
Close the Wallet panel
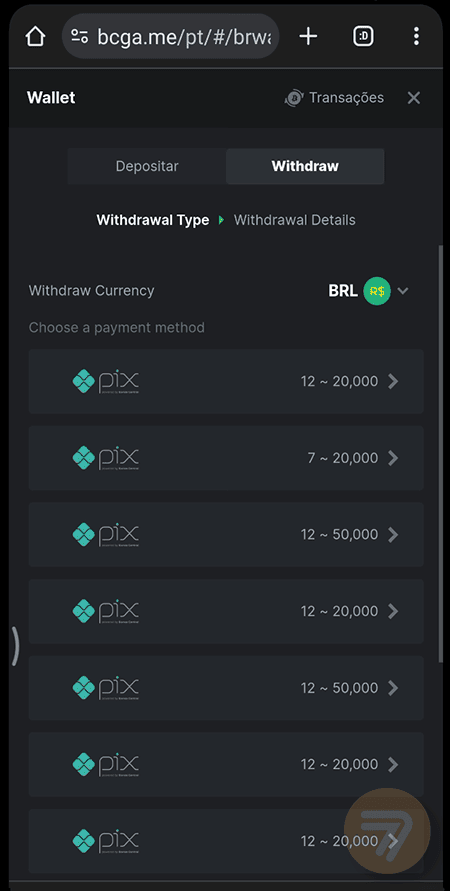point(414,98)
